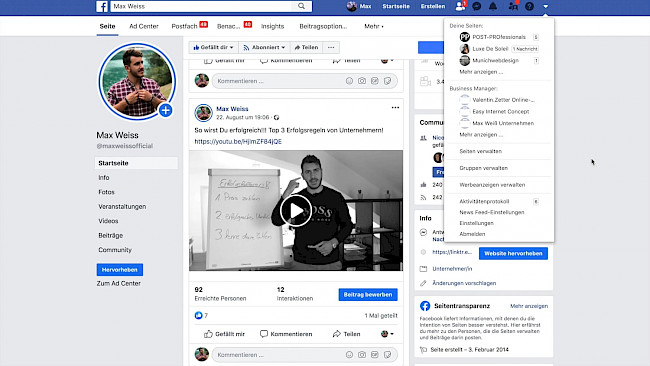Click Zum Ad Center link
Screen dimensions: 650x366
[119, 284]
